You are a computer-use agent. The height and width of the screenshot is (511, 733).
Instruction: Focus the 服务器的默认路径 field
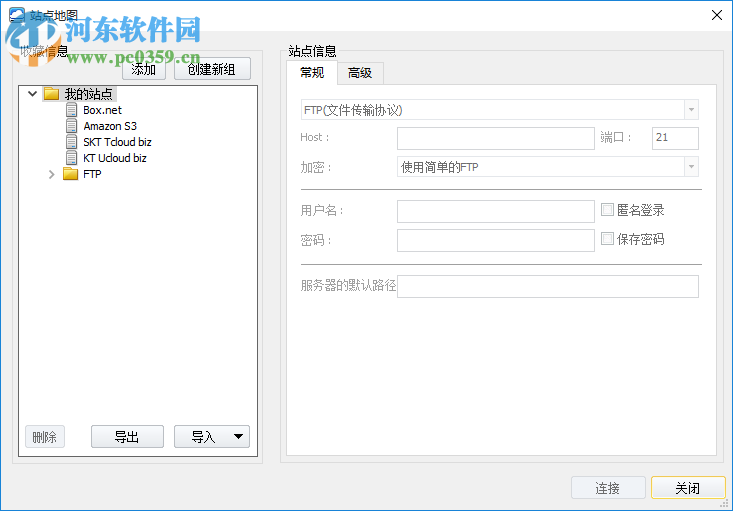tap(548, 286)
